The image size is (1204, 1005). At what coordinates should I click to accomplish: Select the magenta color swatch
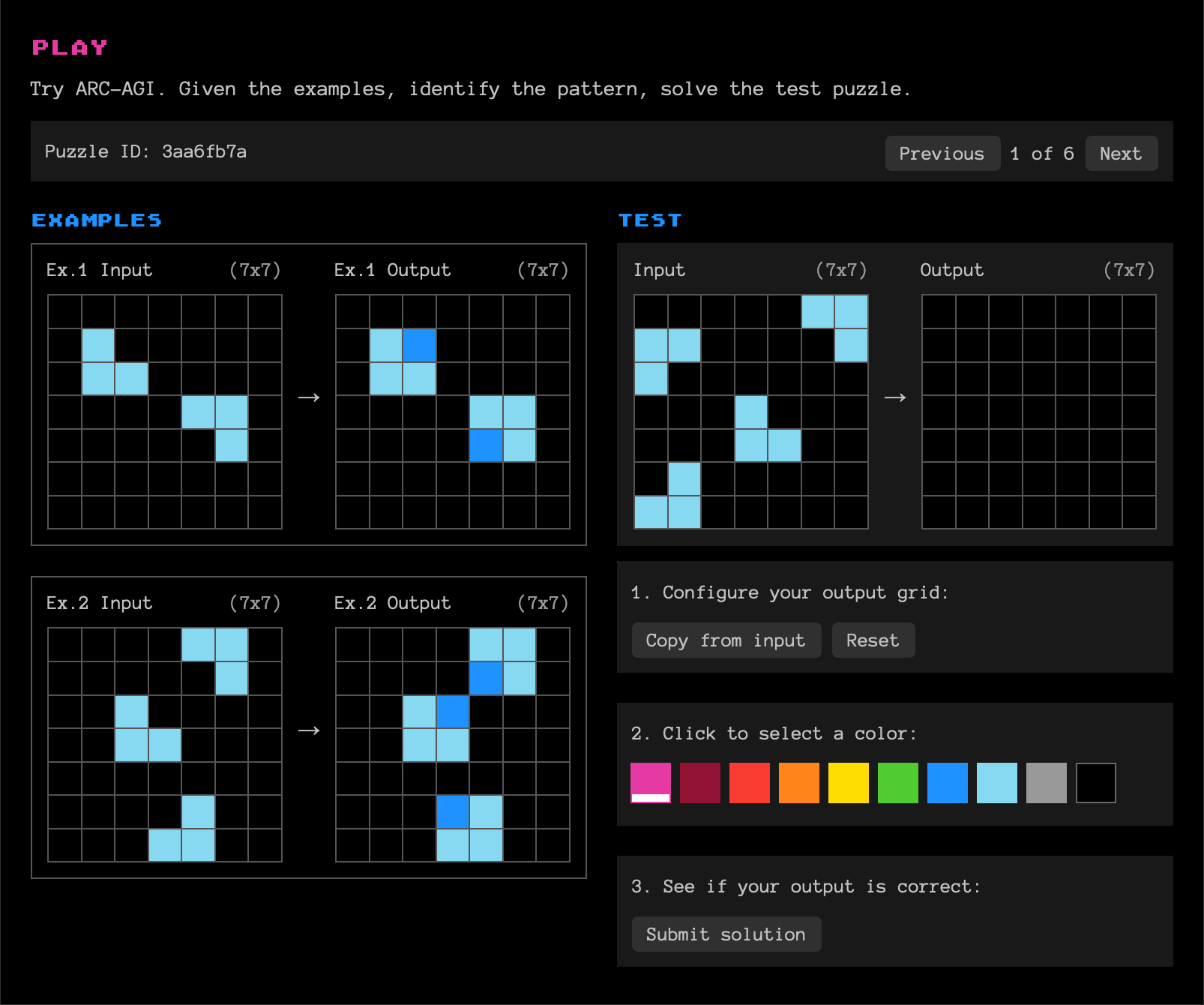[x=651, y=783]
